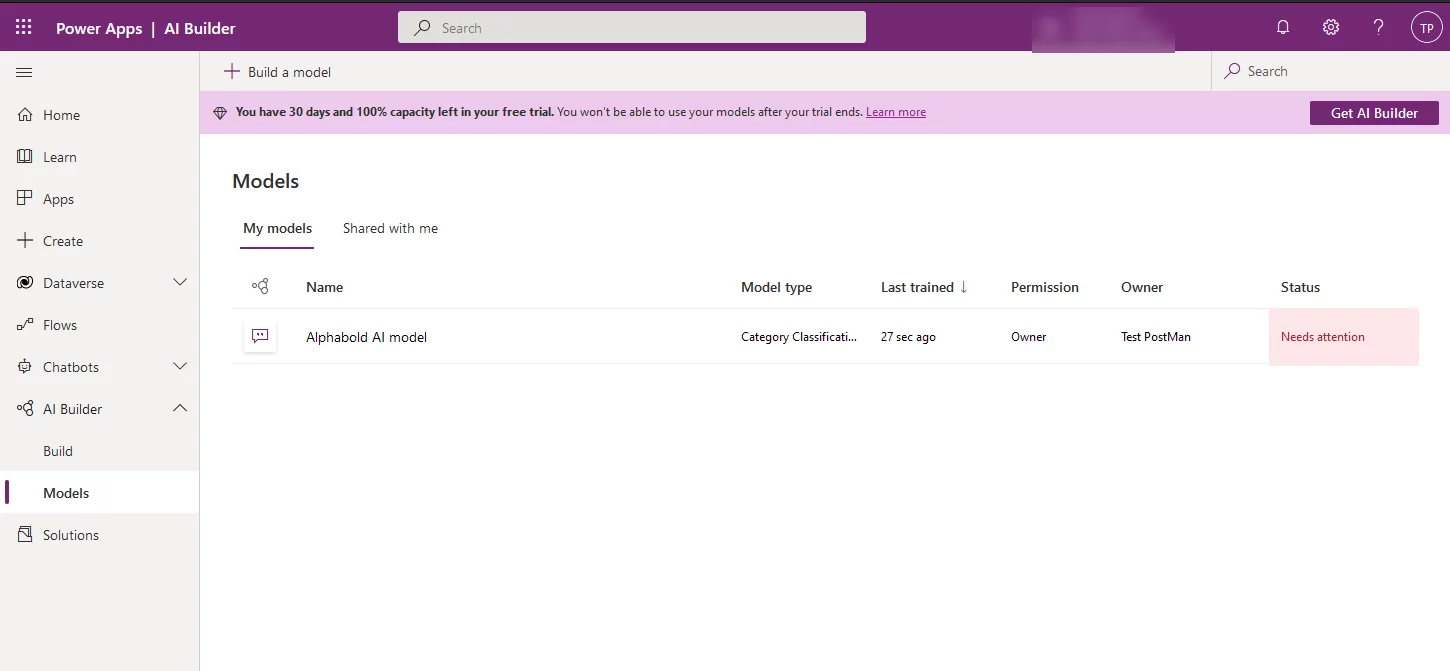Sort by the Last trained column header
Viewport: 1450px width, 671px height.
coord(917,287)
